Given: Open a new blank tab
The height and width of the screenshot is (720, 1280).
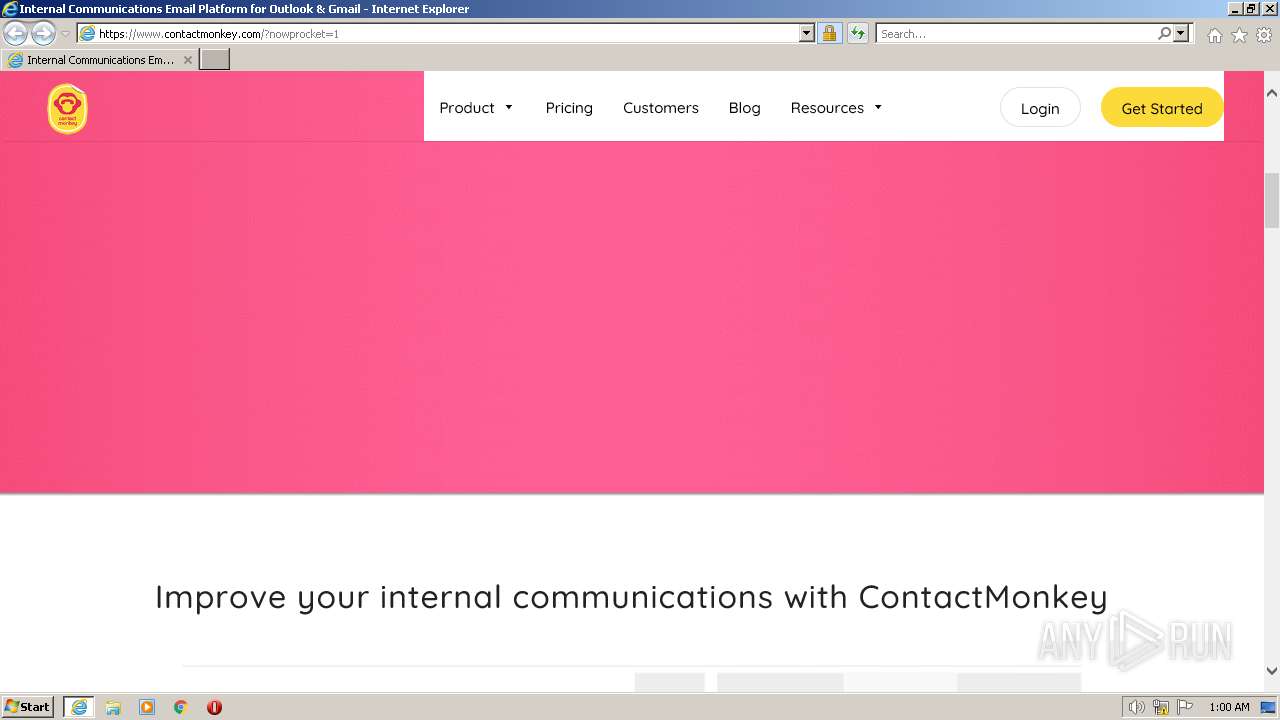Looking at the screenshot, I should point(215,60).
